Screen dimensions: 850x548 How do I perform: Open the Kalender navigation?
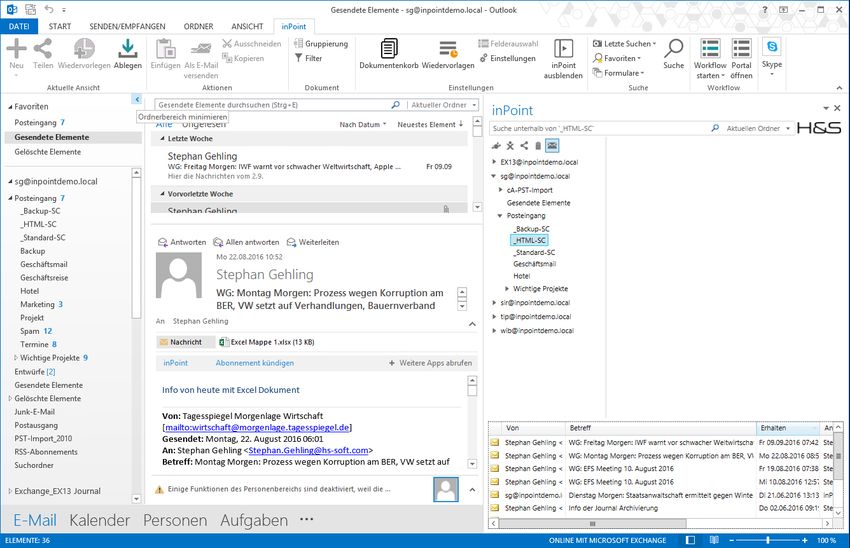pos(100,520)
